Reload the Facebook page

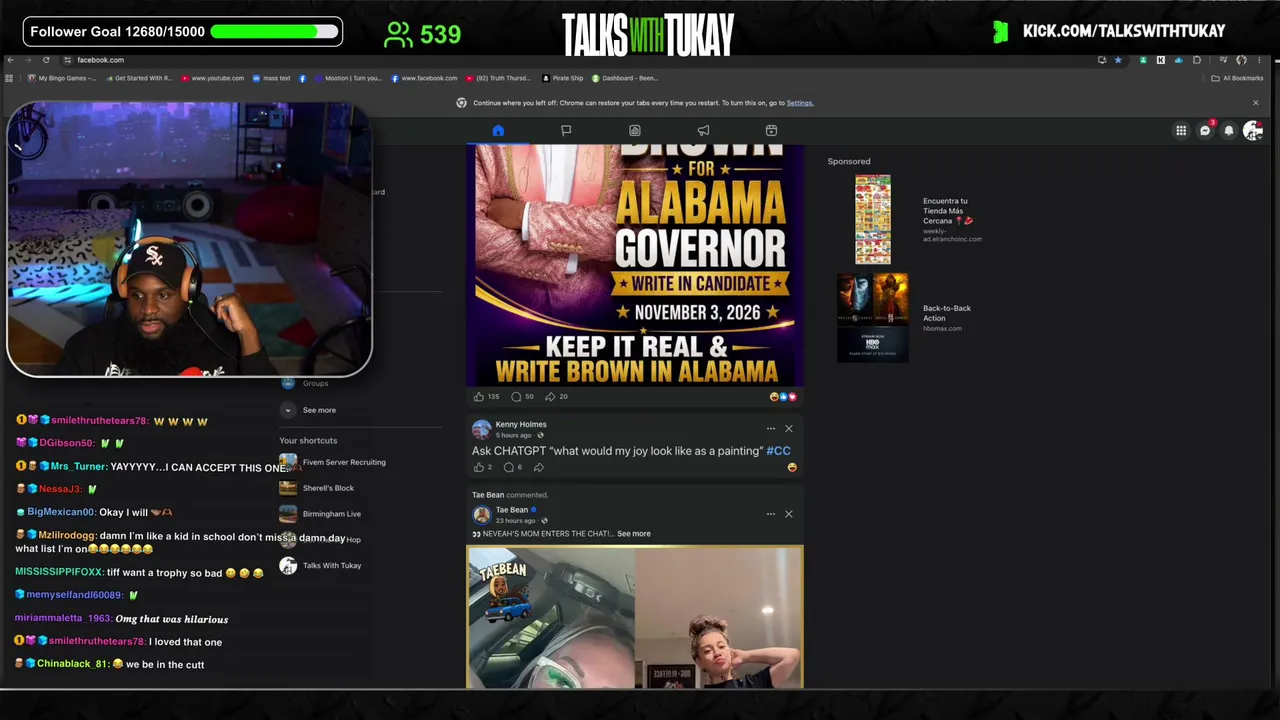(46, 60)
